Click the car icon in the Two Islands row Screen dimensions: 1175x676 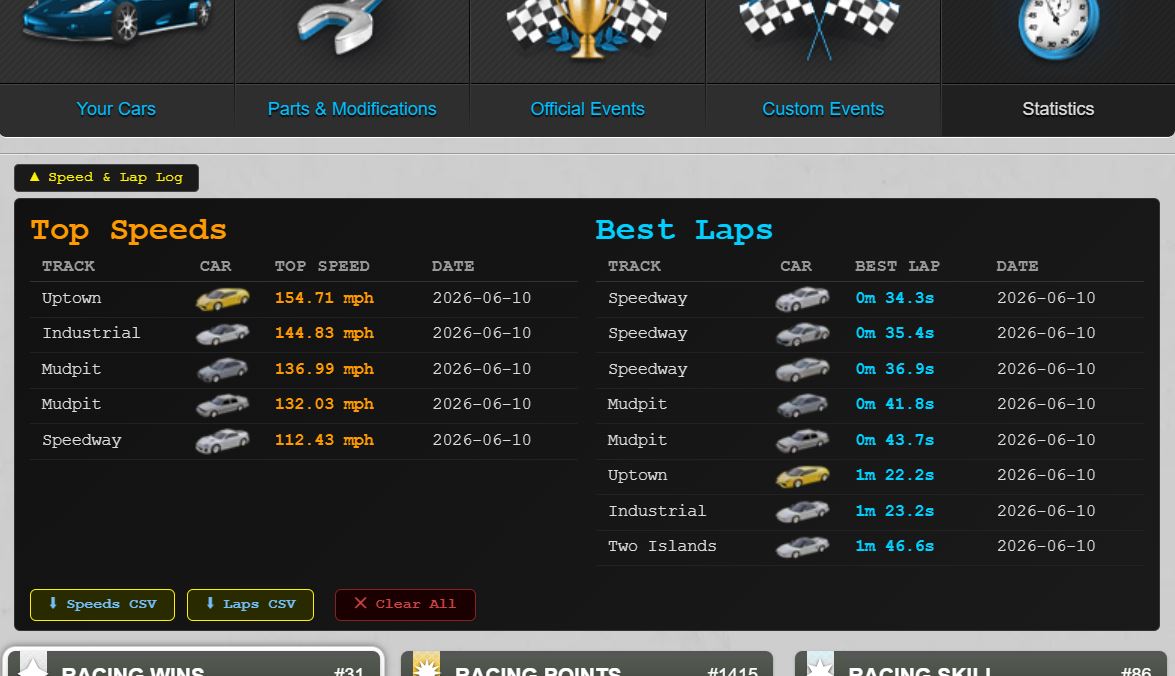pos(803,546)
